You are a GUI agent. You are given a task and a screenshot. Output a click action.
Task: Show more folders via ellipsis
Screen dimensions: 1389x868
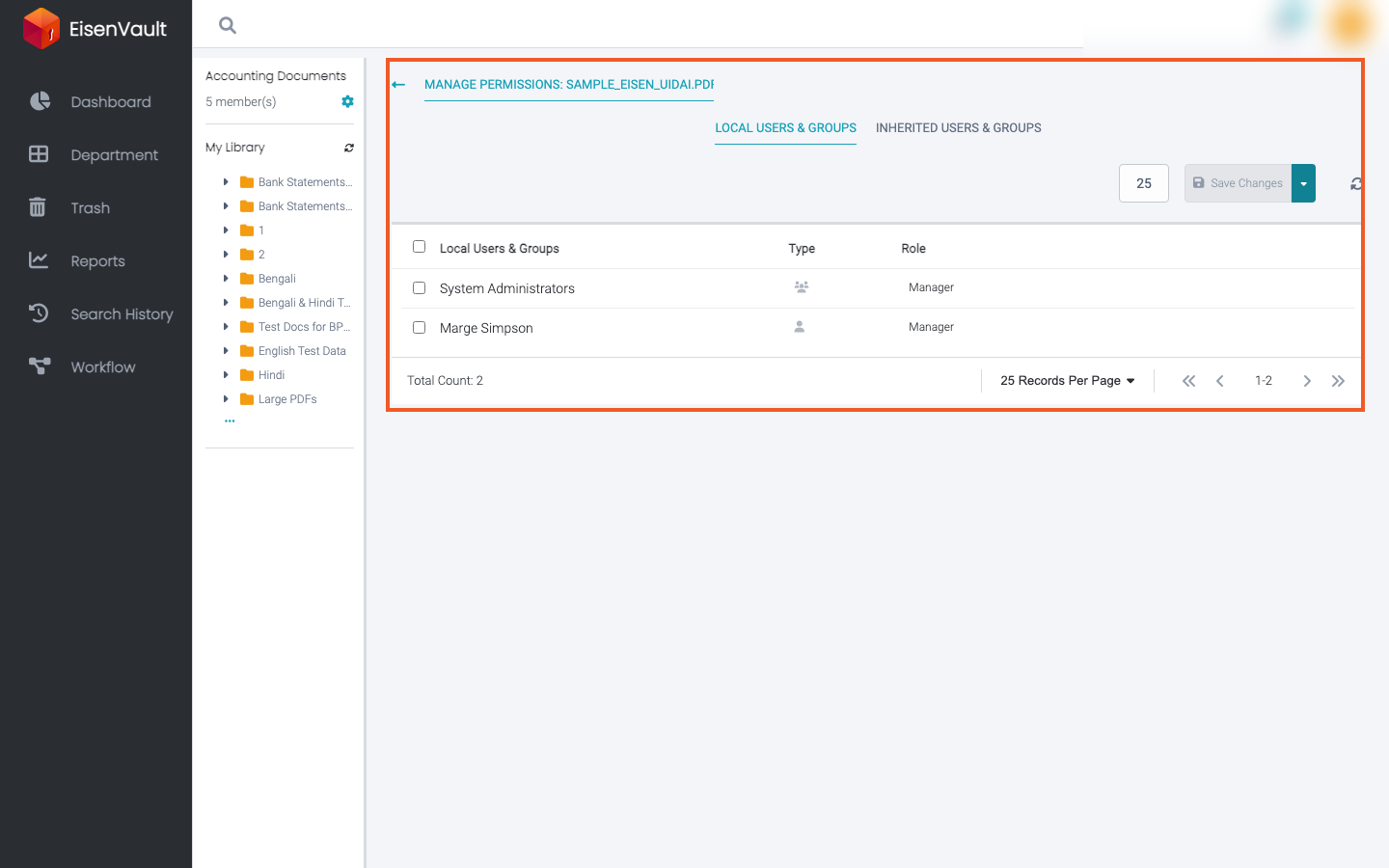point(230,421)
